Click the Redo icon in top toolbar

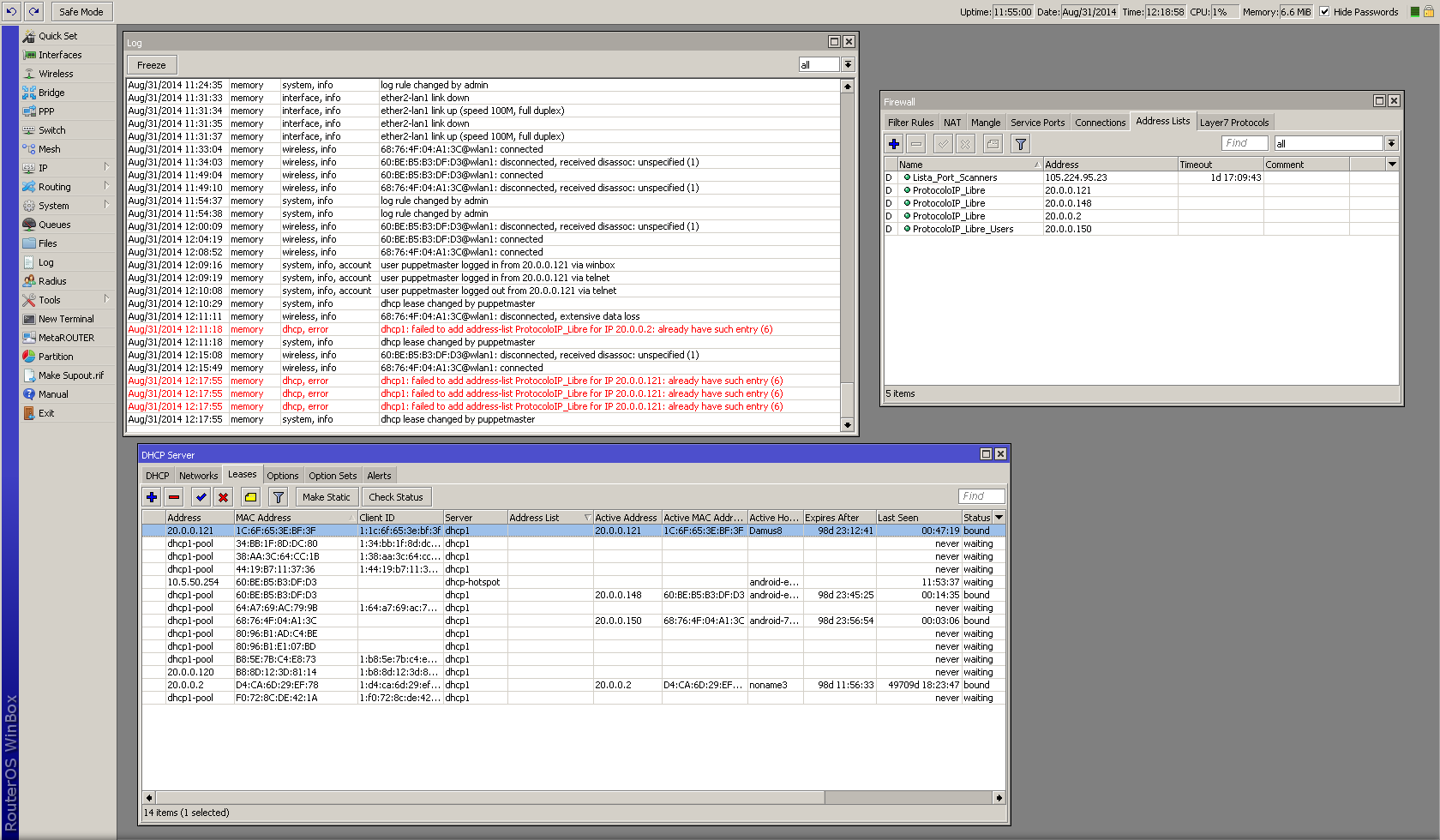(x=33, y=11)
